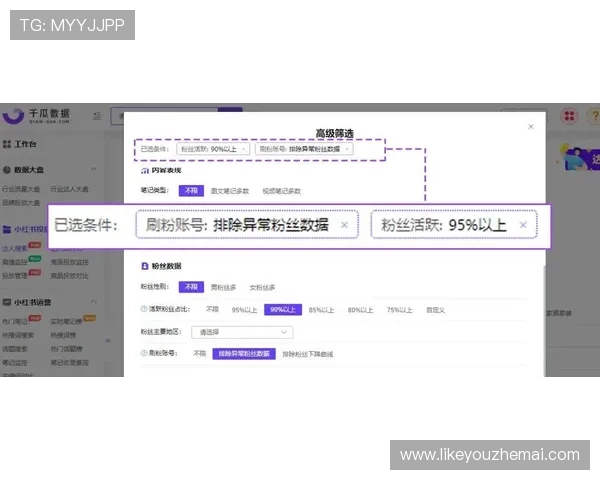Open 竞品投放对比 sidebar item
The image size is (600, 480).
(70, 276)
